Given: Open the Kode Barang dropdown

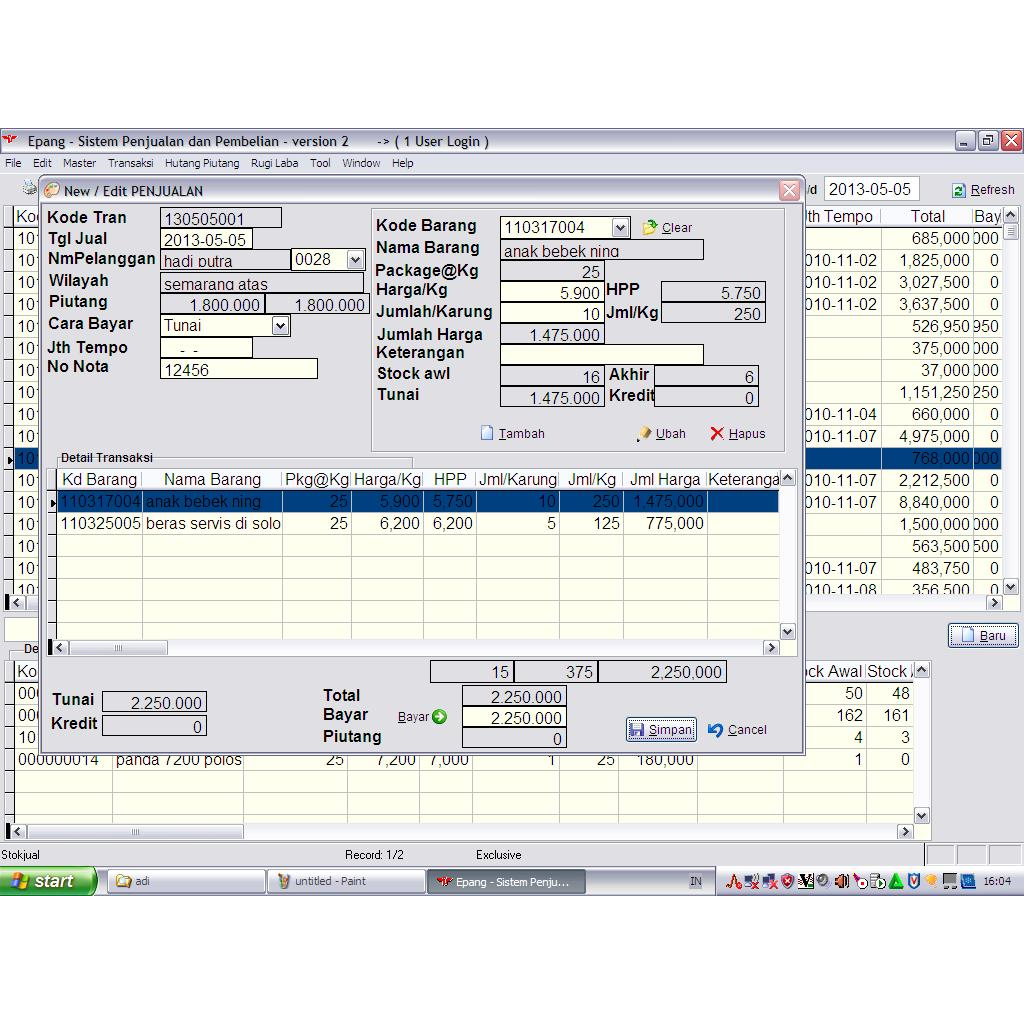Looking at the screenshot, I should pyautogui.click(x=620, y=227).
